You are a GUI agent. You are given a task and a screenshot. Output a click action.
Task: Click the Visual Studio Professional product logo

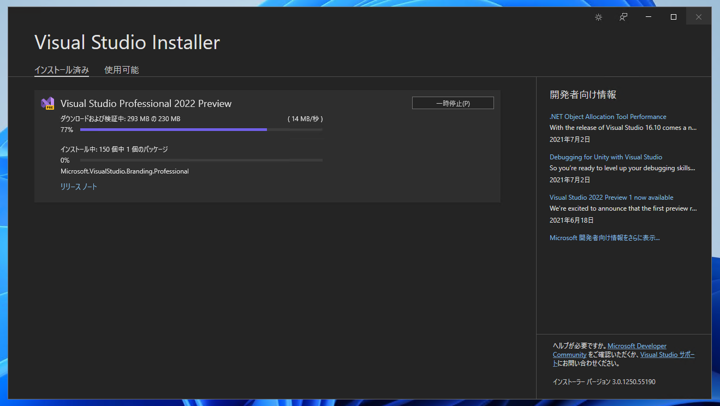click(x=47, y=103)
